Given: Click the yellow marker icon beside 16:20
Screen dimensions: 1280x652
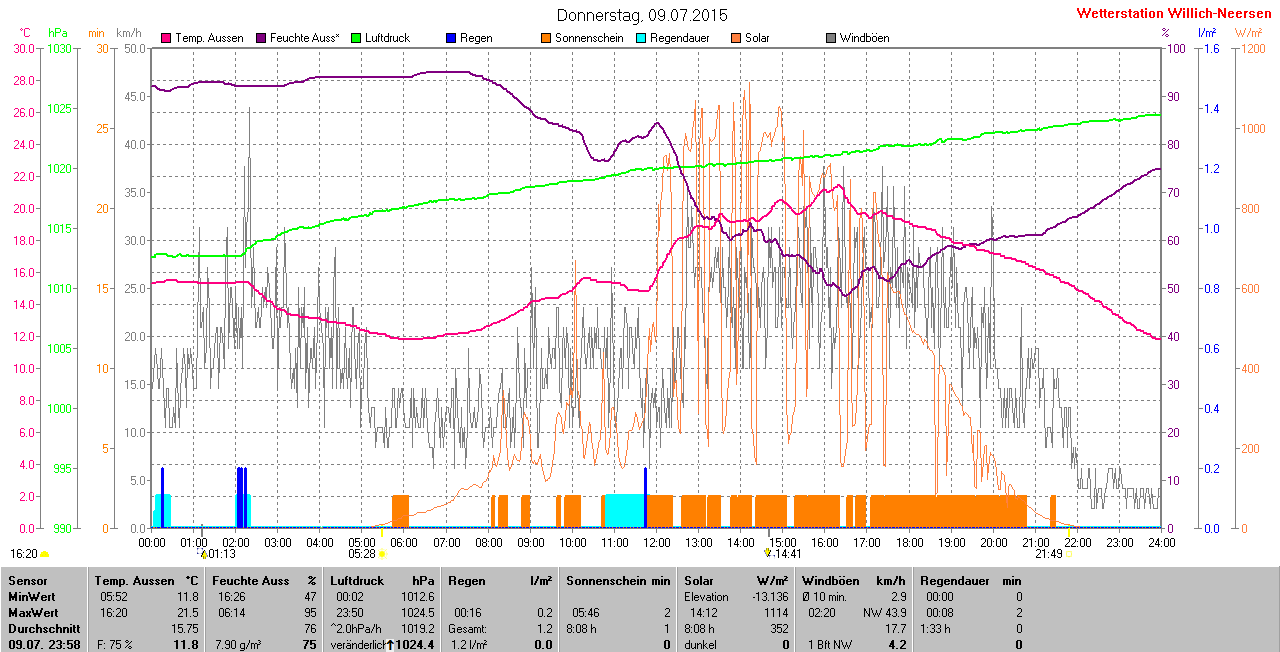Looking at the screenshot, I should tap(44, 554).
